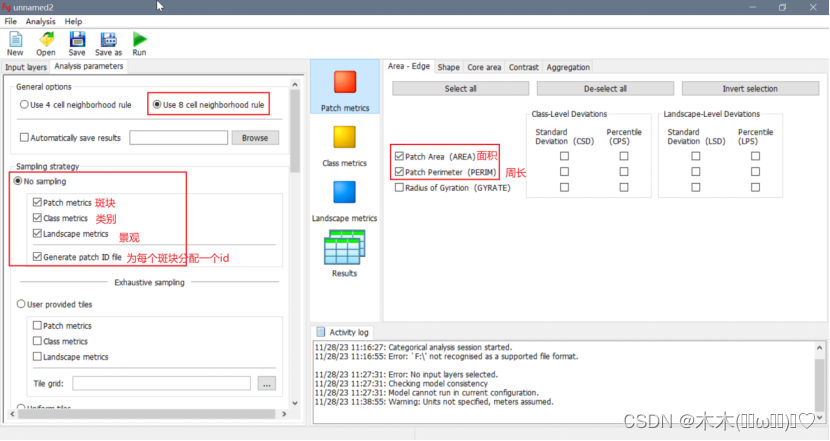Image resolution: width=830 pixels, height=441 pixels.
Task: Toggle Patch Perimeter (PERIM) checkbox
Action: pyautogui.click(x=399, y=172)
